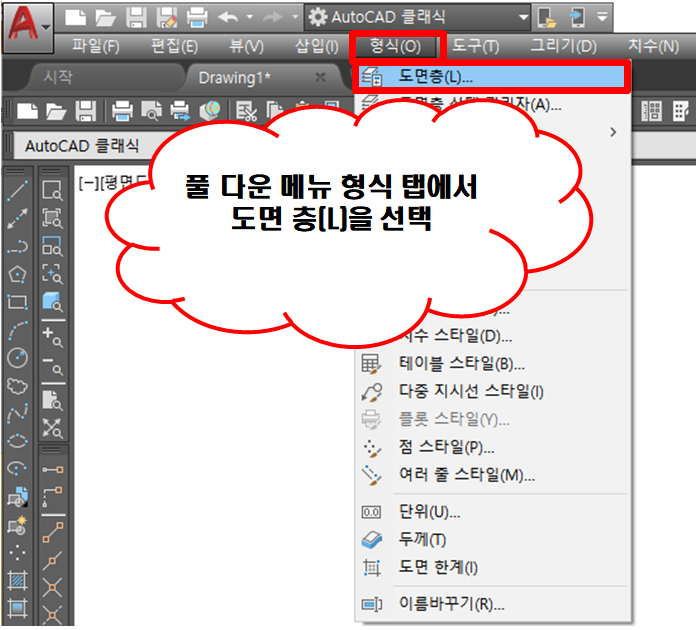Select the Revision Cloud tool
The width and height of the screenshot is (699, 630).
[x=17, y=386]
